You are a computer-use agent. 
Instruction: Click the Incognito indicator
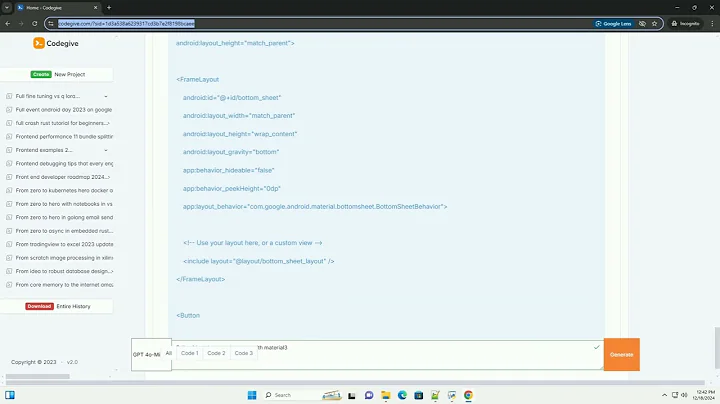pos(685,23)
